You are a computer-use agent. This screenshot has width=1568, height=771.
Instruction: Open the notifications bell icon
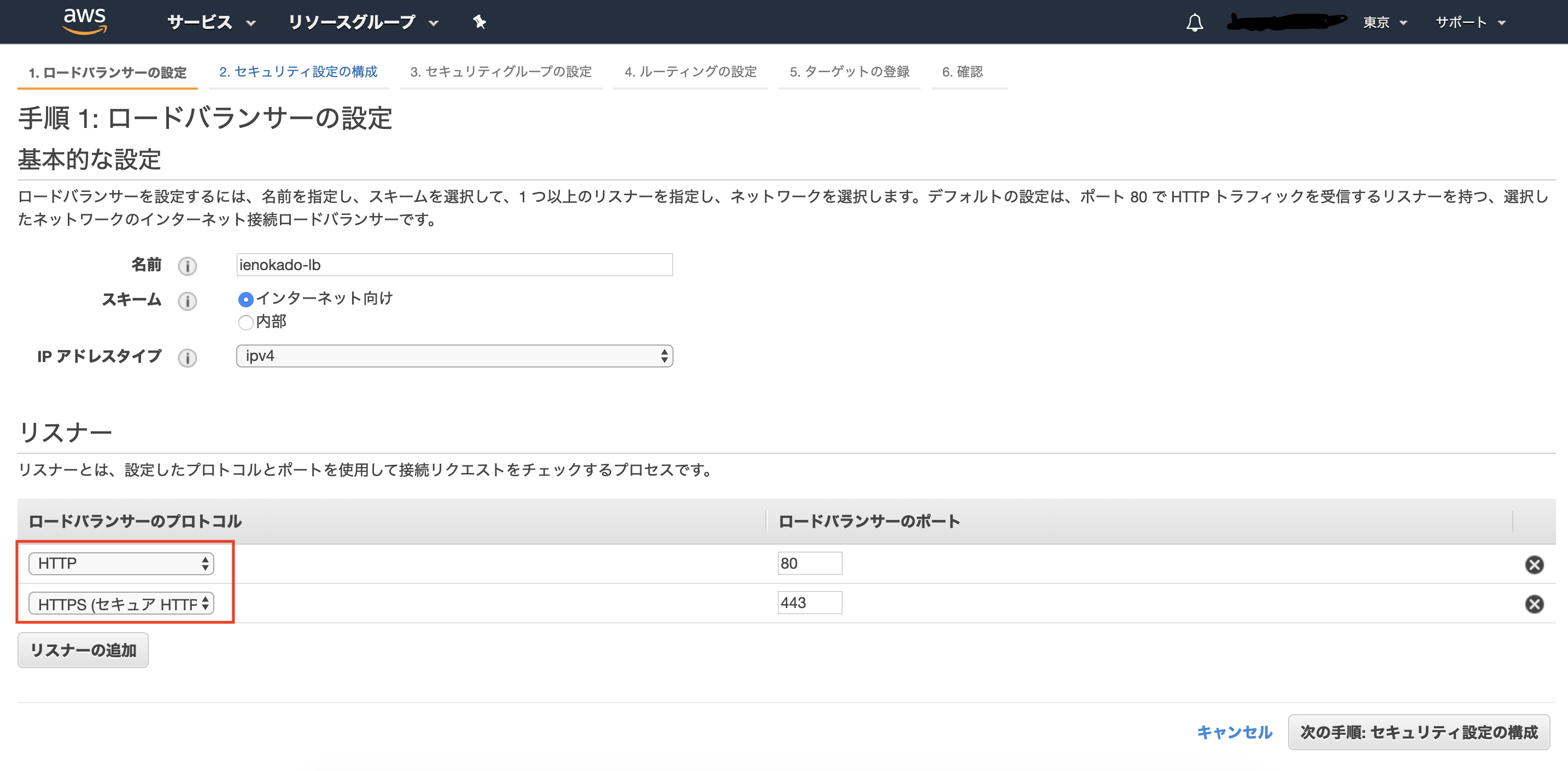point(1194,22)
